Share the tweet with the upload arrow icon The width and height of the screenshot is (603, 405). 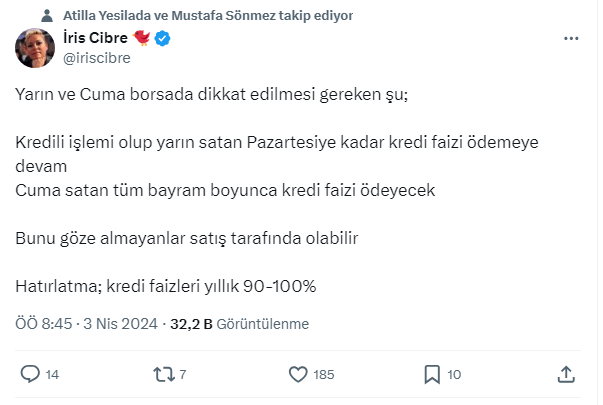pos(566,374)
